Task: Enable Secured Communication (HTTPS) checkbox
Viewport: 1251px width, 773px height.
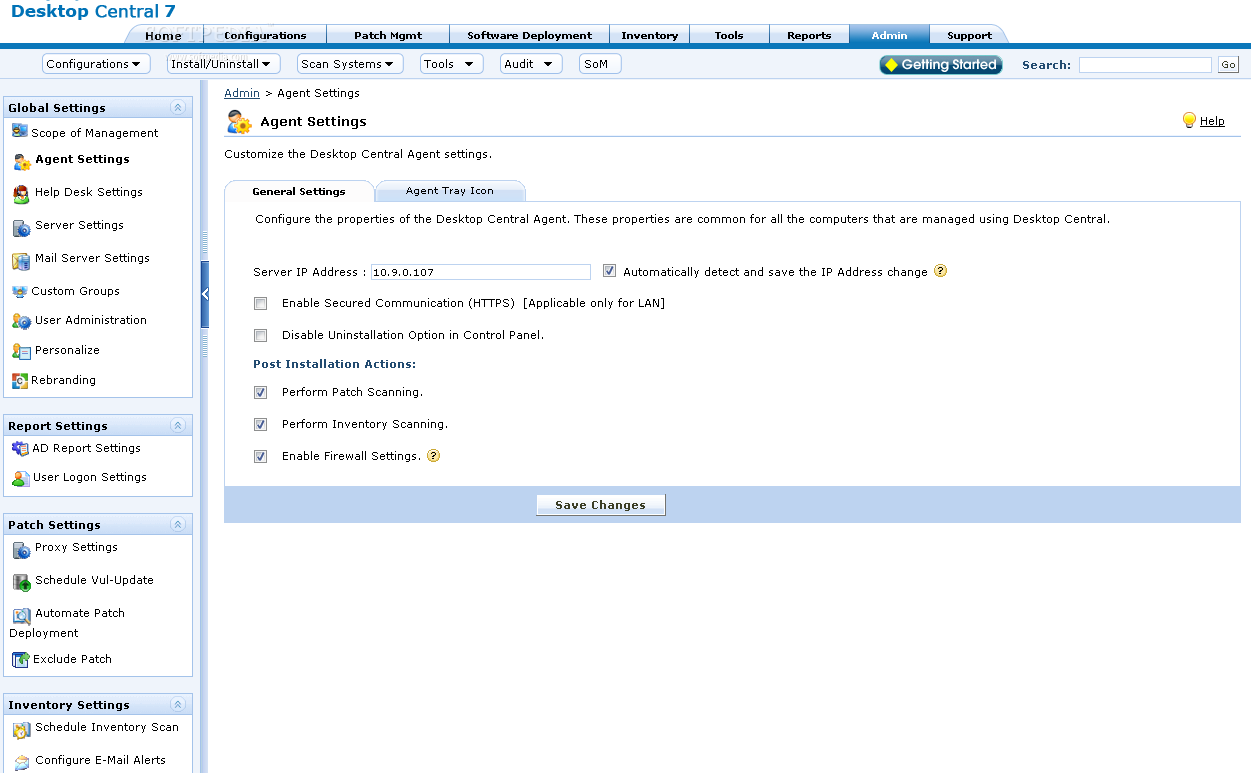Action: [261, 303]
